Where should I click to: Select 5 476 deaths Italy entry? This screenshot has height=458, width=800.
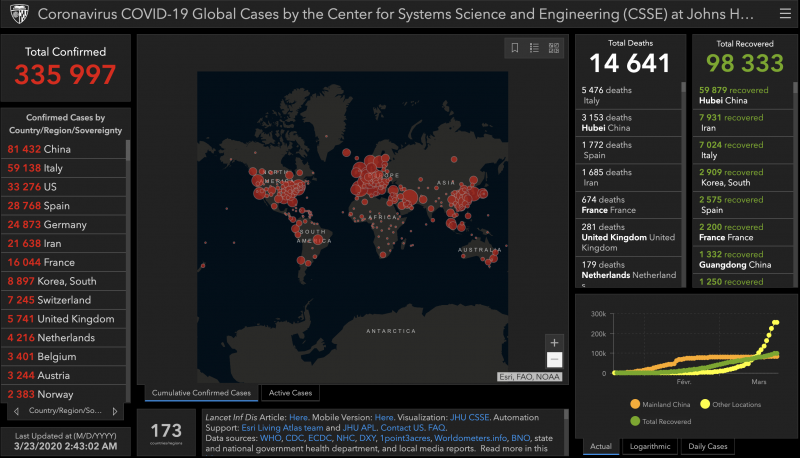tap(629, 95)
